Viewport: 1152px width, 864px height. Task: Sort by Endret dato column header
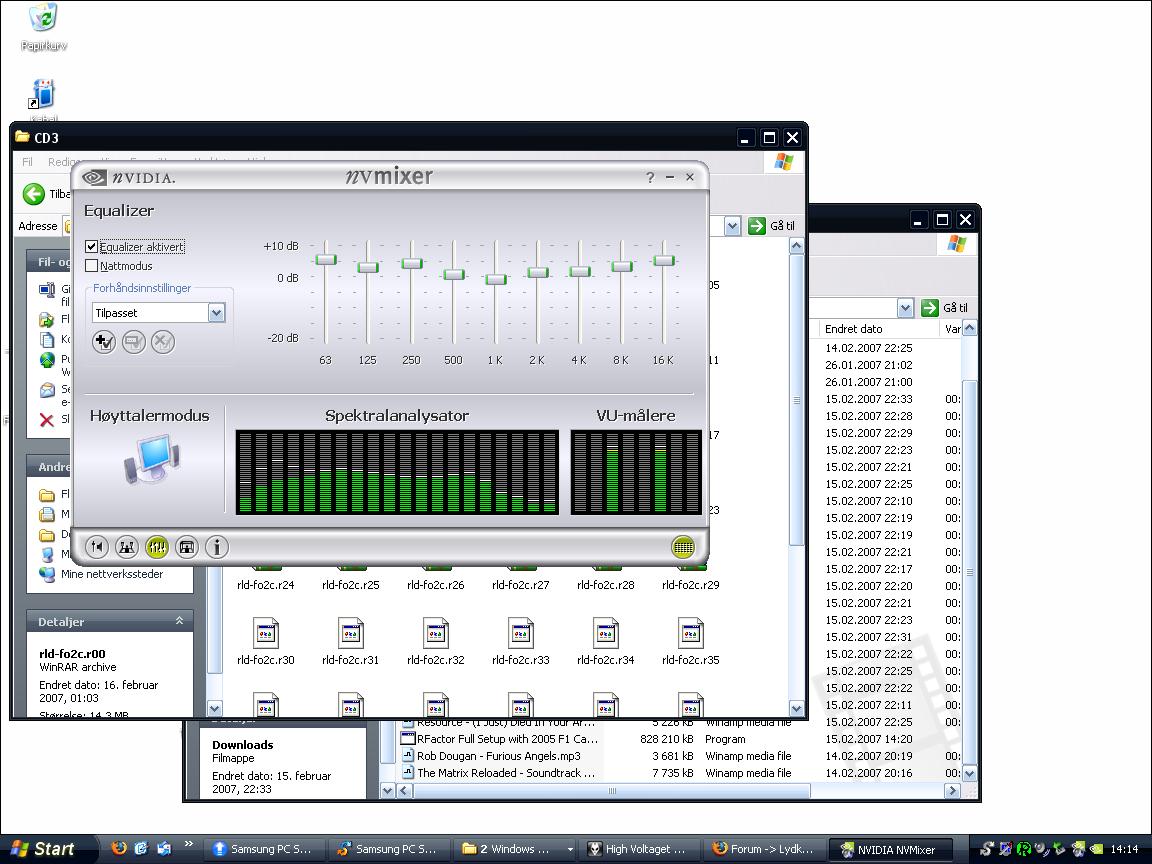coord(853,329)
